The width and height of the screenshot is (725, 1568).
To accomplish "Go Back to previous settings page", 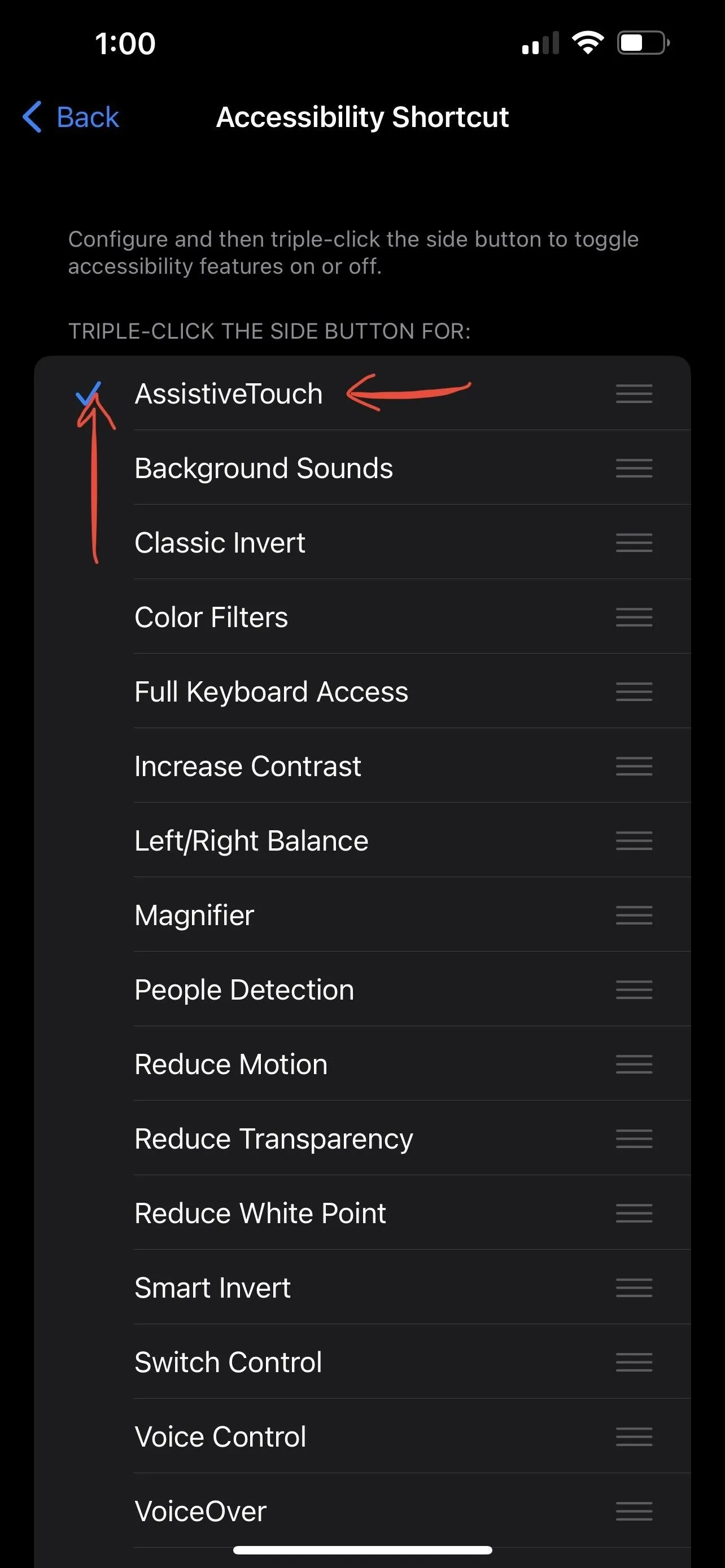I will 71,117.
